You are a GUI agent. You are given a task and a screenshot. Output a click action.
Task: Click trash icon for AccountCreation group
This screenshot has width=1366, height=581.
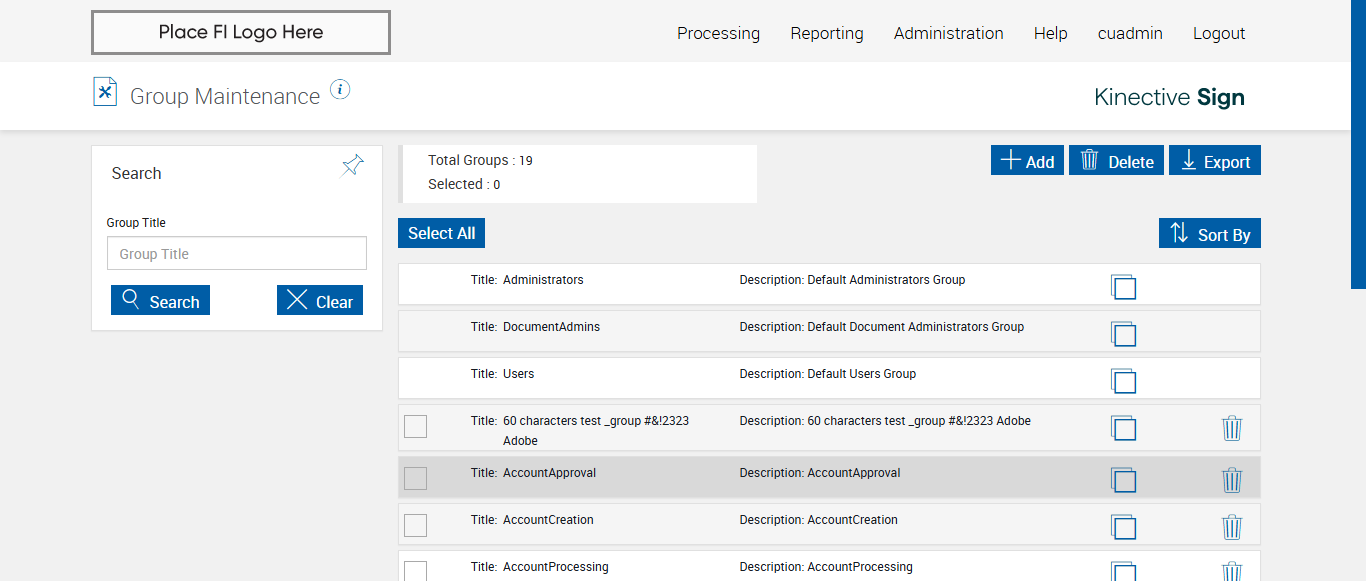pos(1232,527)
